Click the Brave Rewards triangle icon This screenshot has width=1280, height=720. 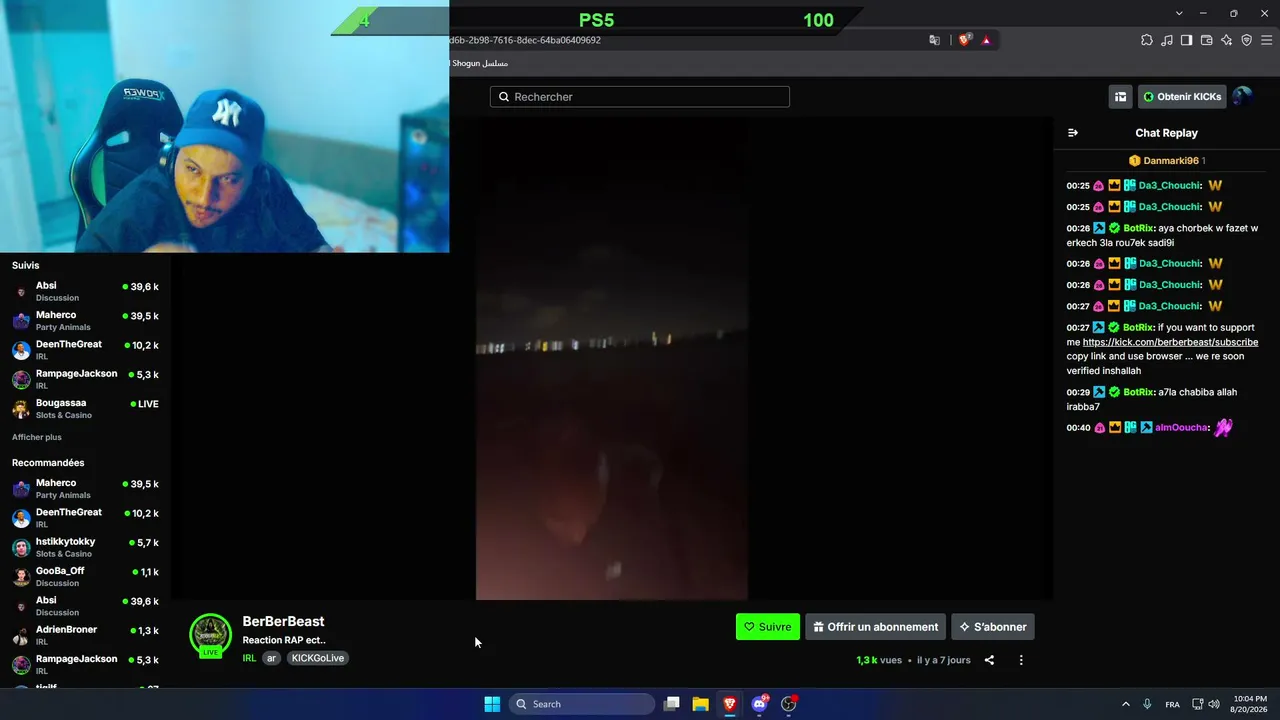[x=986, y=40]
